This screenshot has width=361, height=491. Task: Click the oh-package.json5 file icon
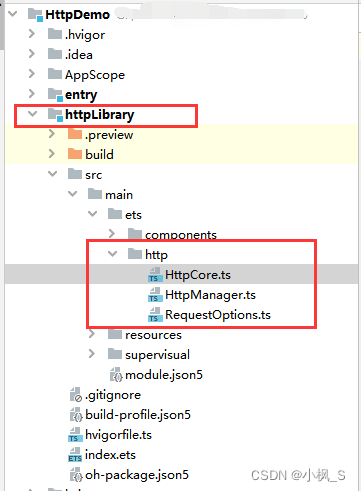[76, 475]
